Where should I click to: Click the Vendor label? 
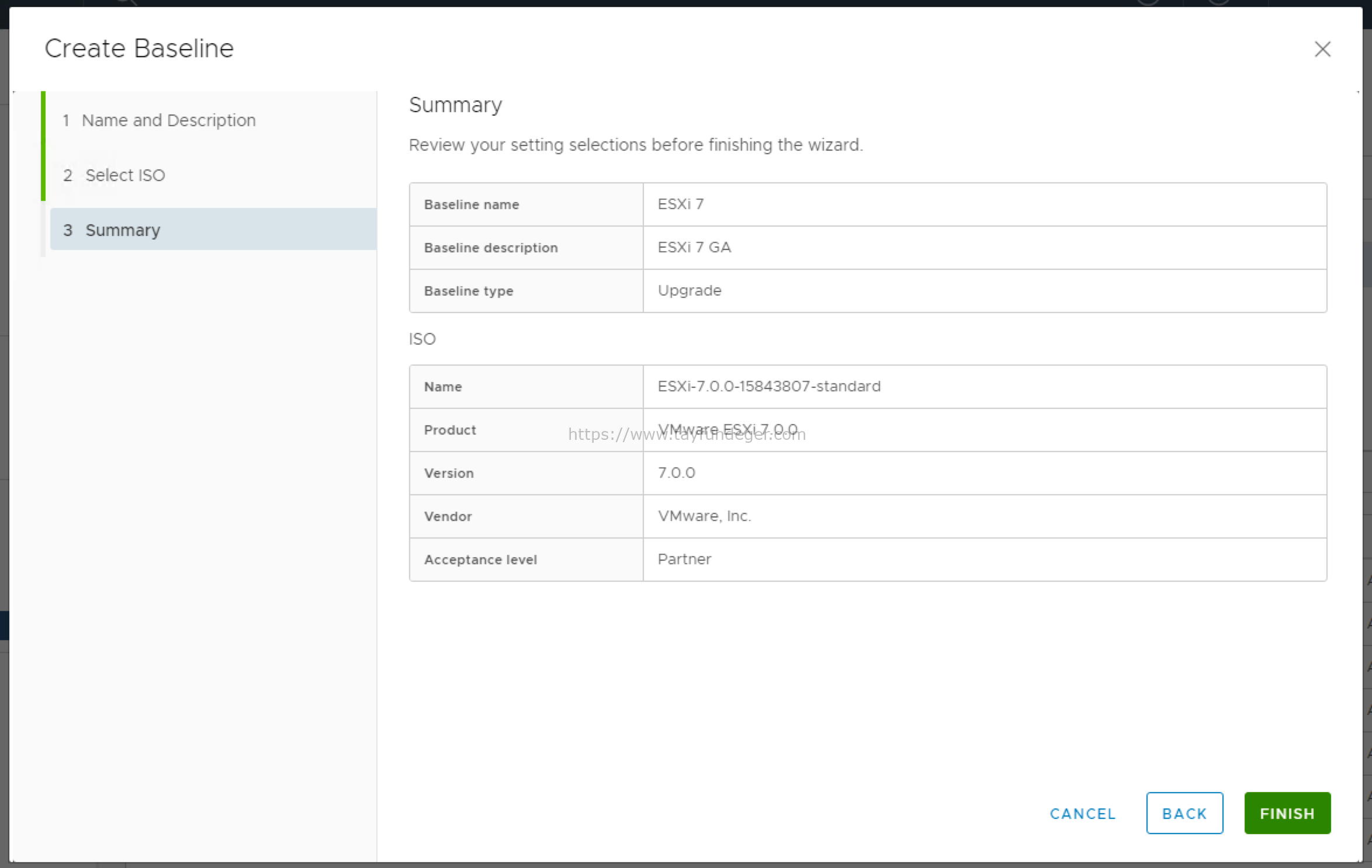448,516
